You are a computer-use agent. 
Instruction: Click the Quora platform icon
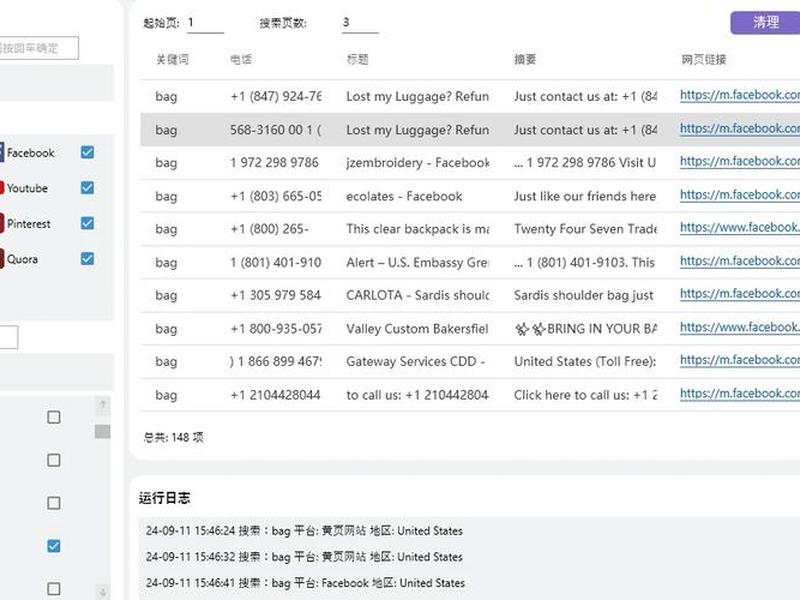point(2,259)
